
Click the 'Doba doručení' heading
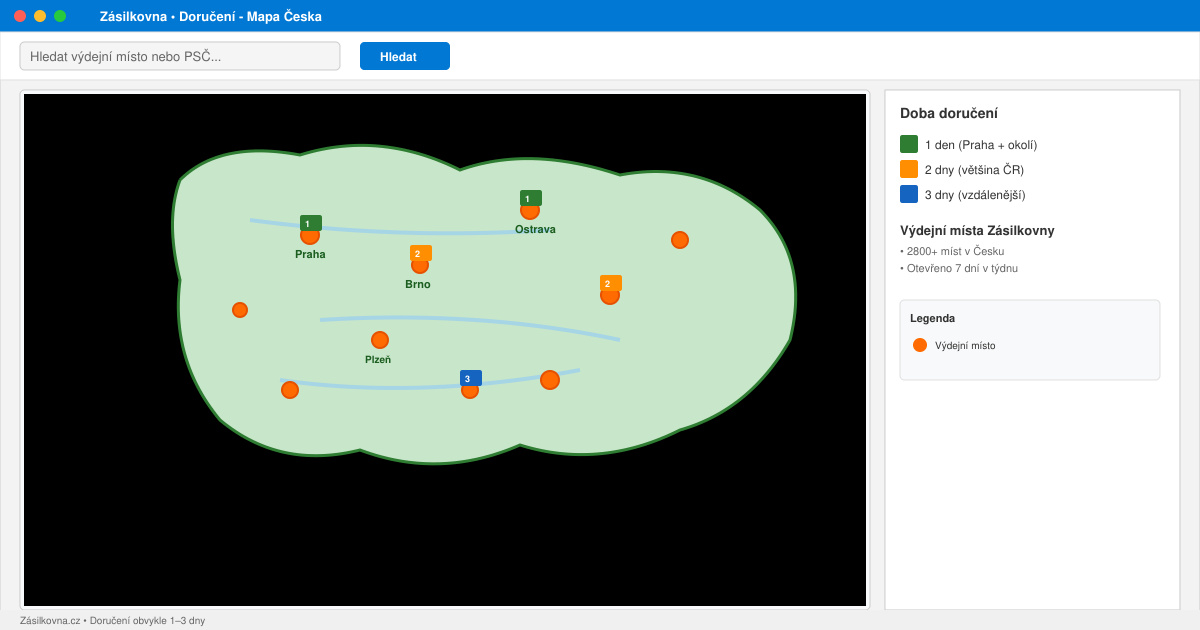tap(949, 114)
